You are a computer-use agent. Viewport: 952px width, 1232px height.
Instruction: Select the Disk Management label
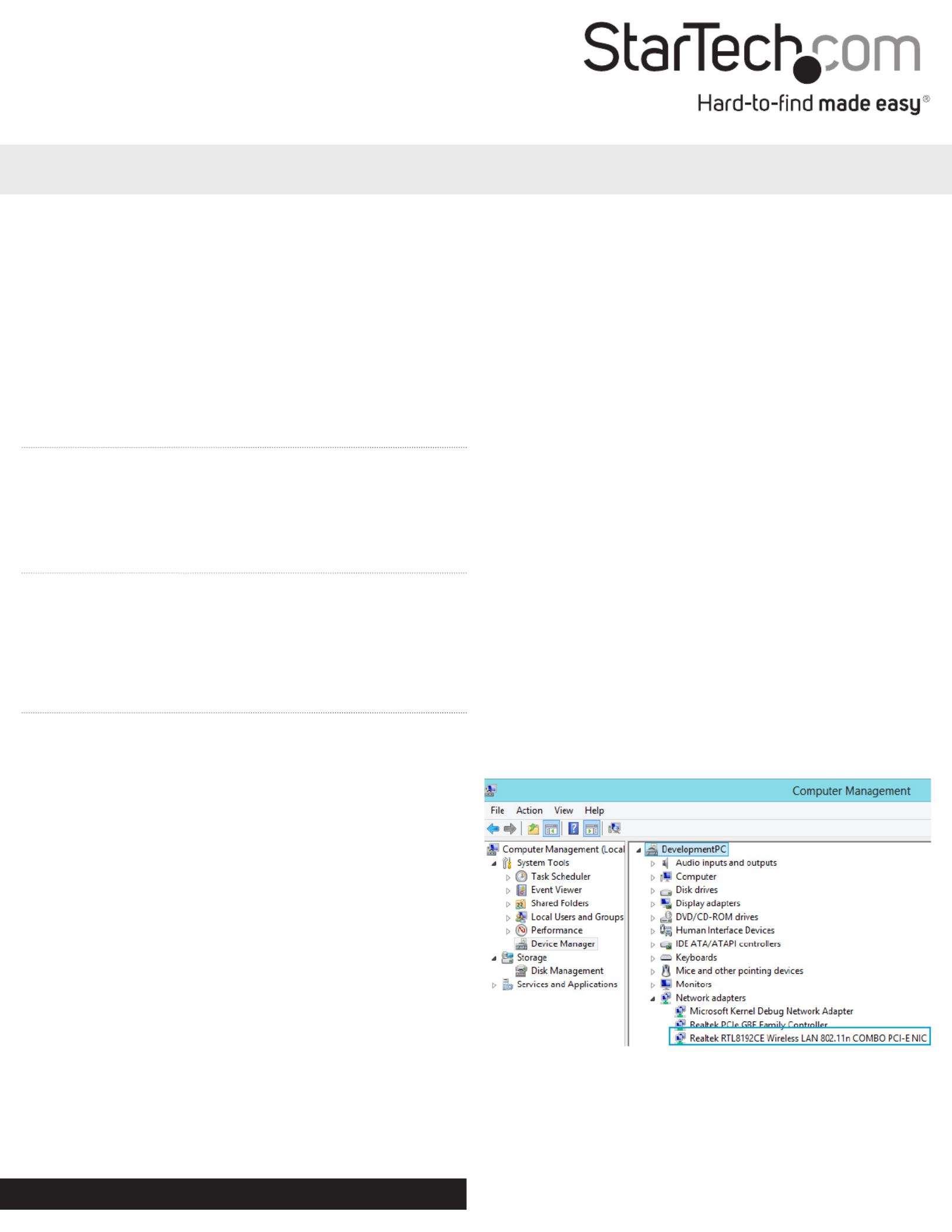566,971
